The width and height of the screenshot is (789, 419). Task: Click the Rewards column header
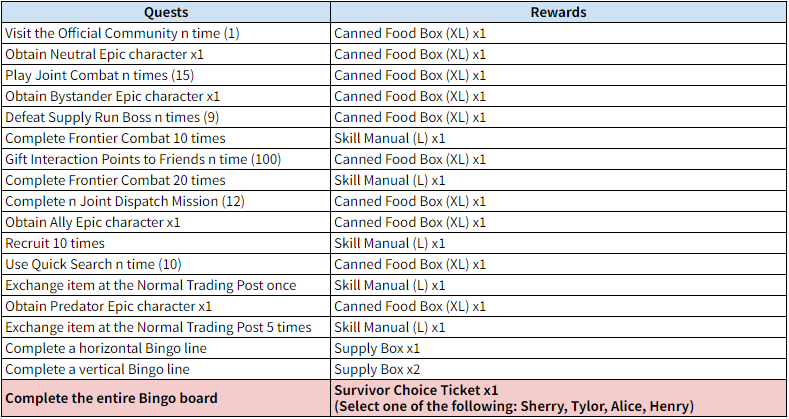pos(558,13)
